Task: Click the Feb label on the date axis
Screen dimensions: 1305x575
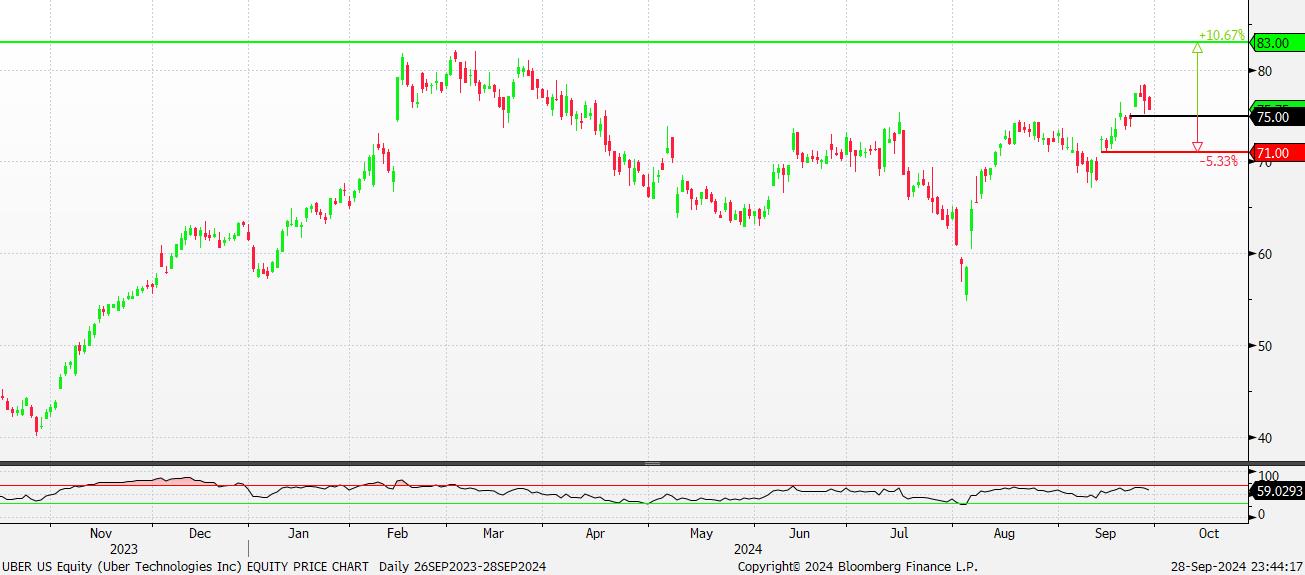Action: tap(397, 534)
